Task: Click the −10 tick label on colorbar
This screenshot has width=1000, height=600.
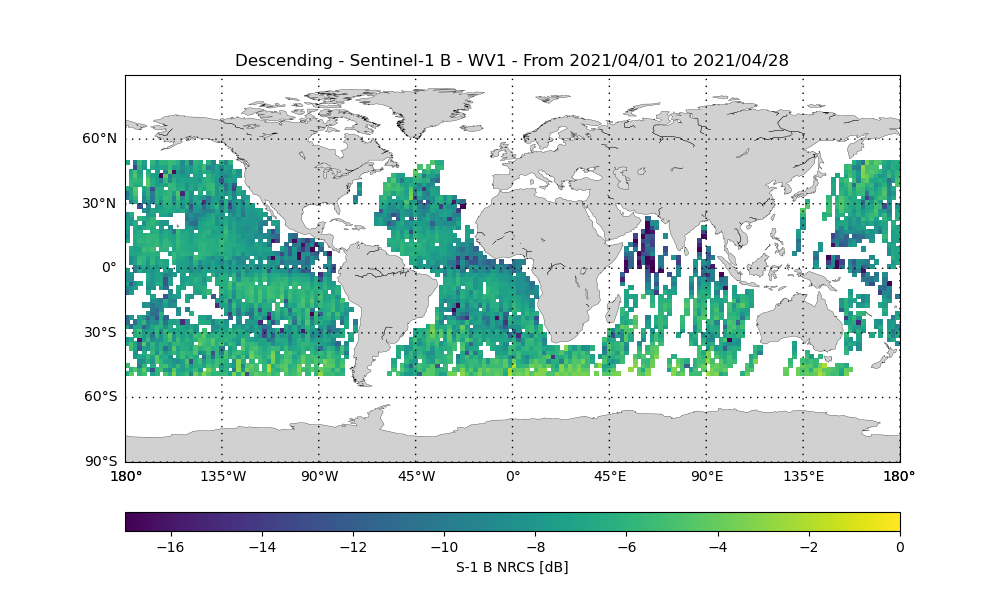Action: (x=444, y=547)
